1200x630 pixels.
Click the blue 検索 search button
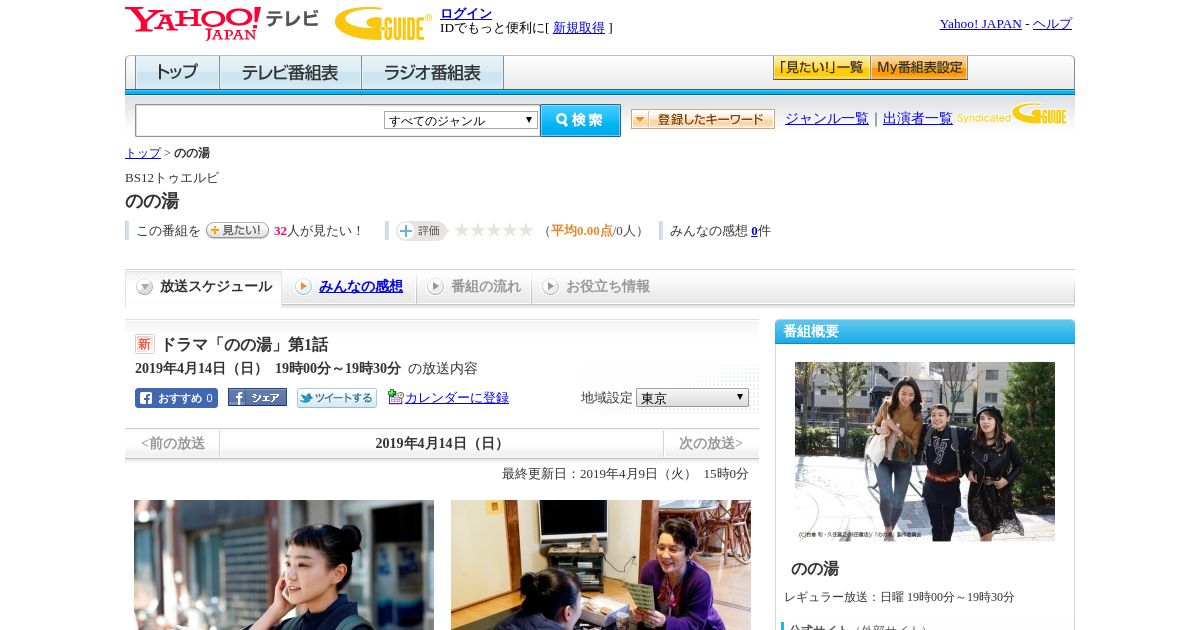(580, 120)
